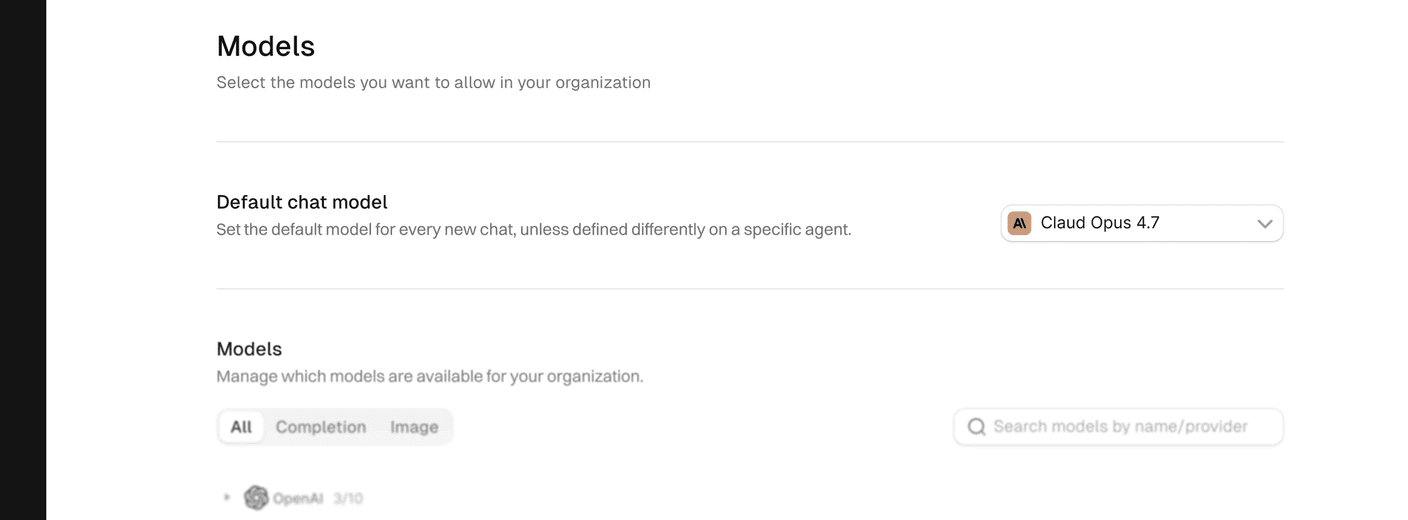Image resolution: width=1408 pixels, height=520 pixels.
Task: Click the 'Select the models you want' subtitle
Action: (433, 82)
